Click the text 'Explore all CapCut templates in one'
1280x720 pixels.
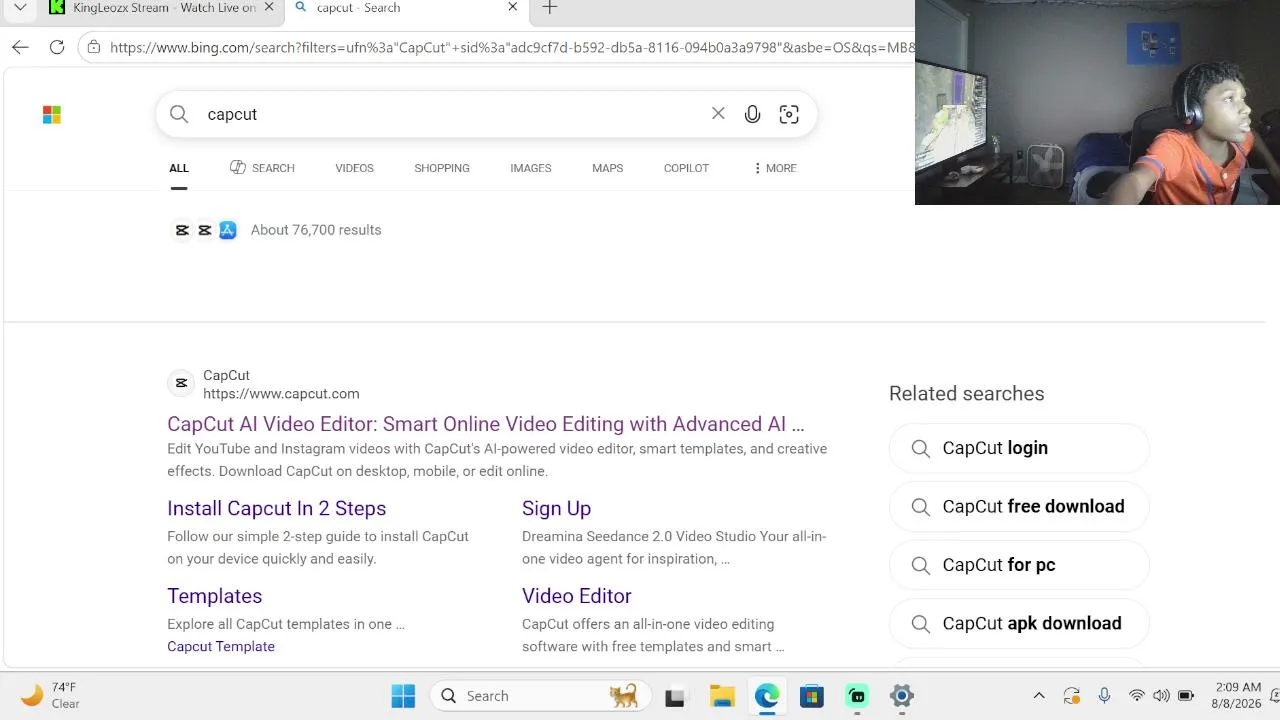[286, 624]
